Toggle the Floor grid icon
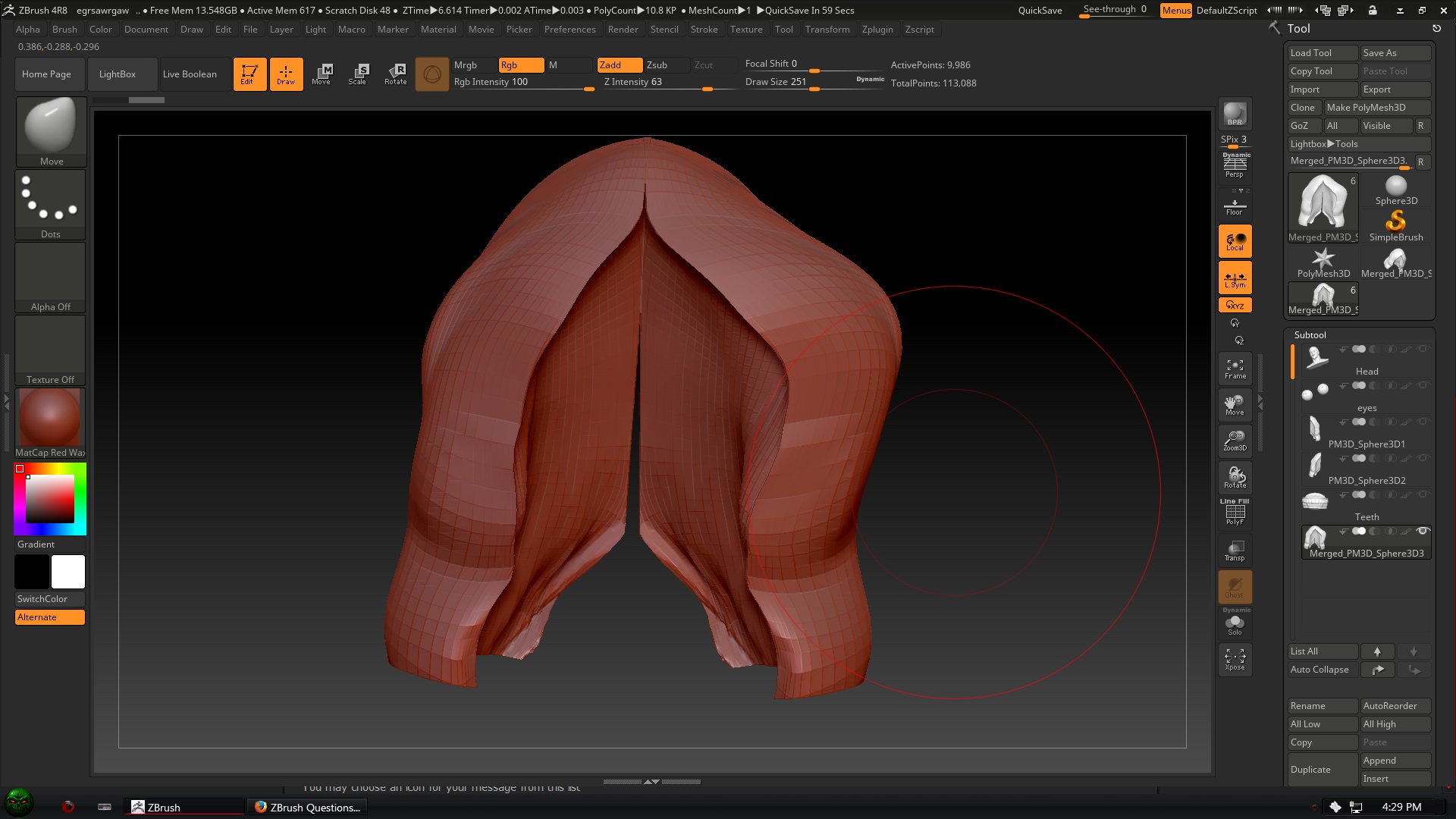This screenshot has width=1456, height=819. click(1235, 205)
